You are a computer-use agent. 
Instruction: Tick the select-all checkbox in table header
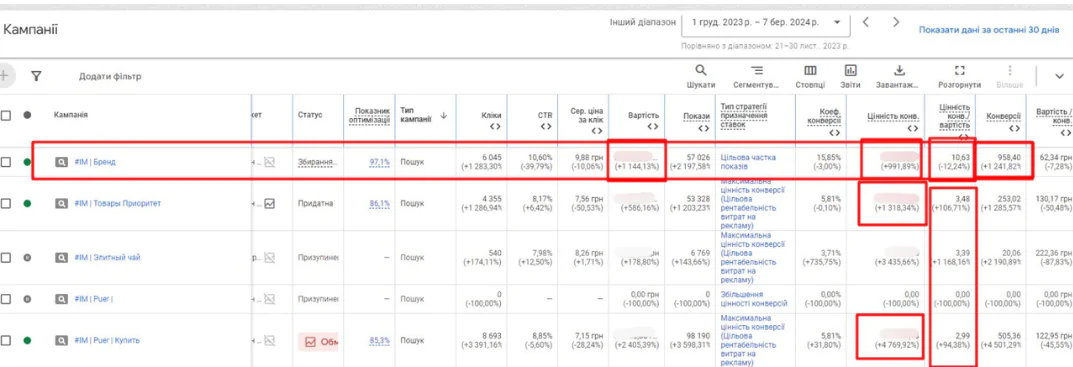click(x=5, y=116)
